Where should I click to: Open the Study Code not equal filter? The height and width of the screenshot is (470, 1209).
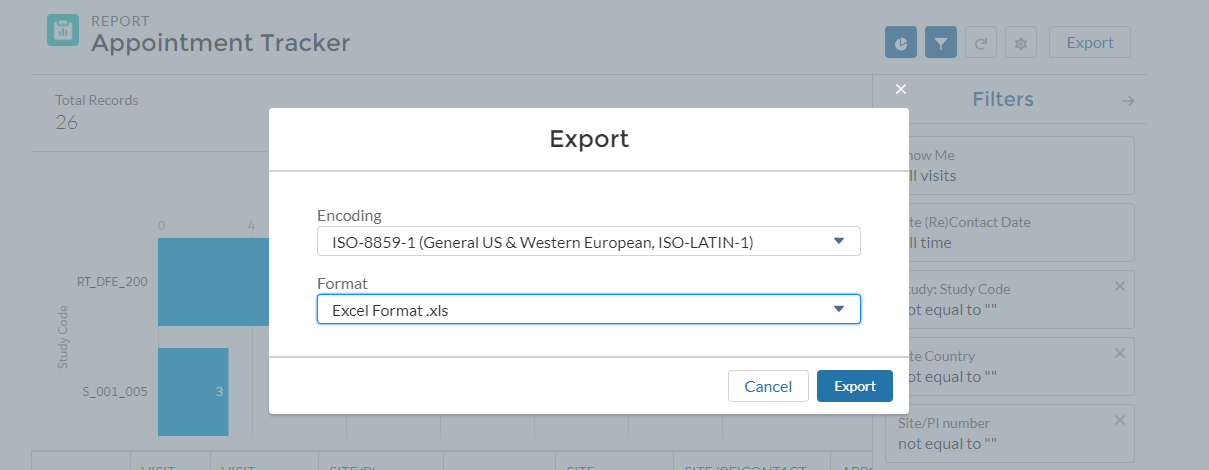pyautogui.click(x=1010, y=299)
